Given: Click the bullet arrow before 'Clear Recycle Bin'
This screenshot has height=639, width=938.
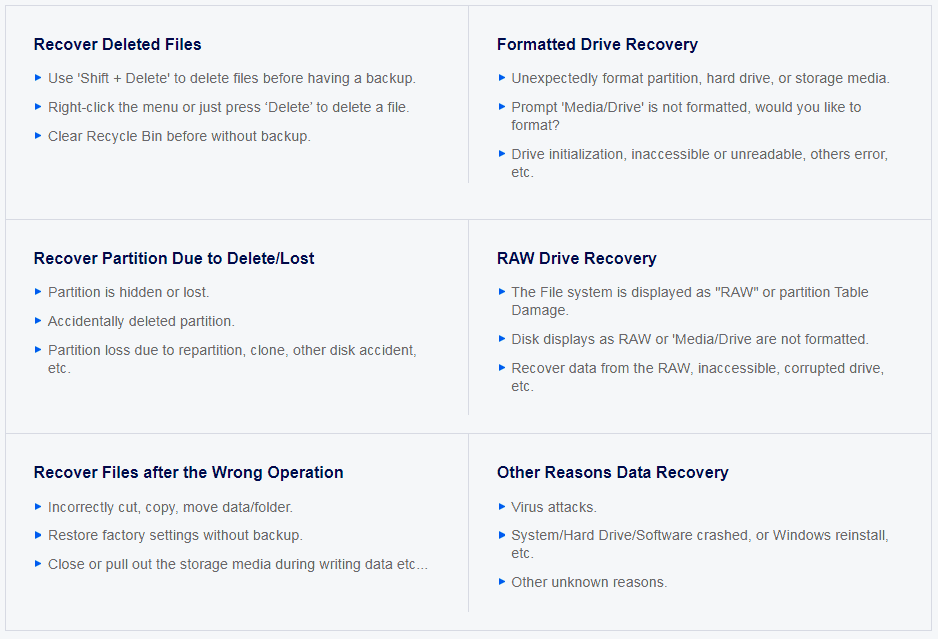Looking at the screenshot, I should pos(38,136).
